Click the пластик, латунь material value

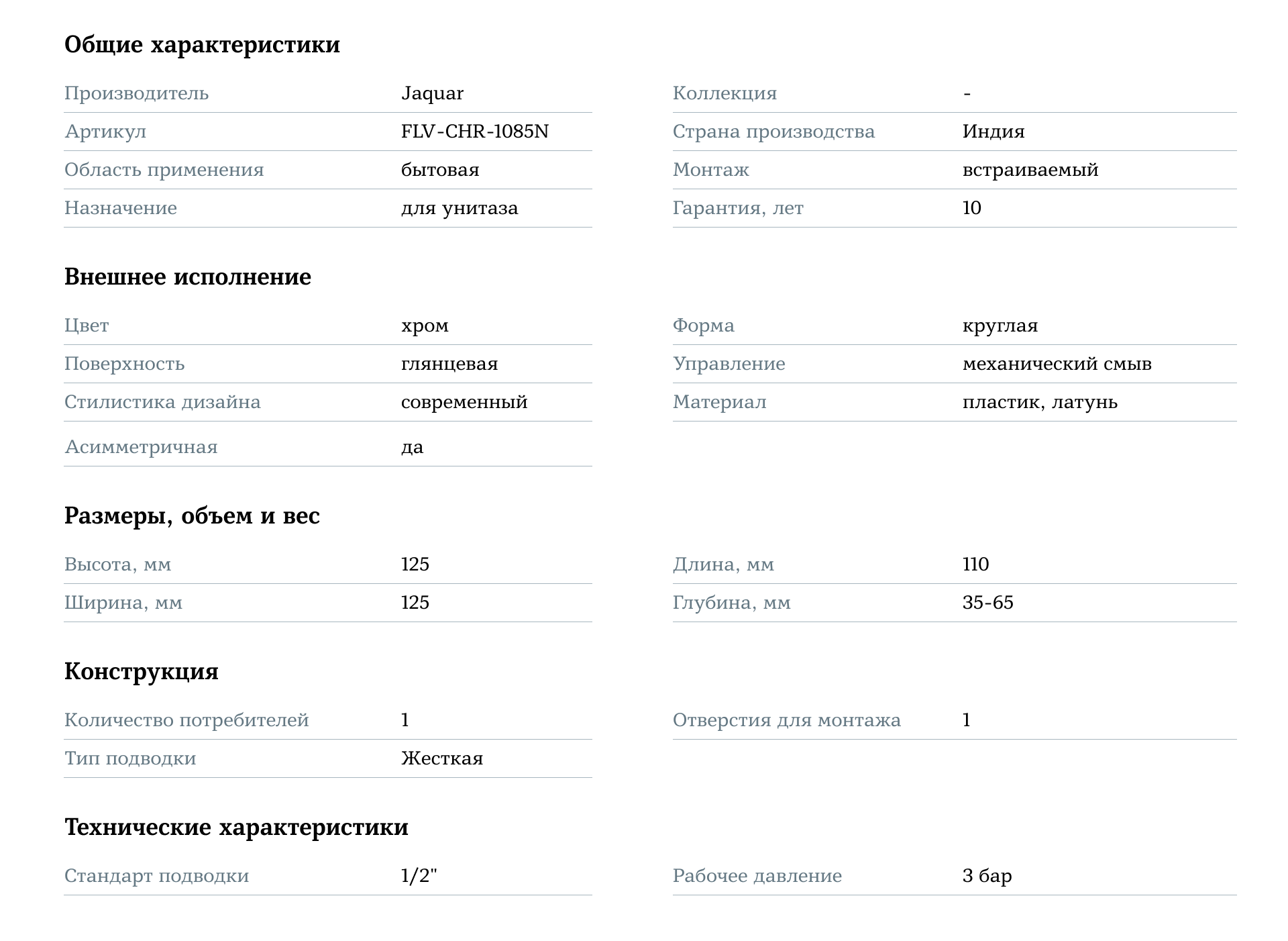(x=1040, y=403)
